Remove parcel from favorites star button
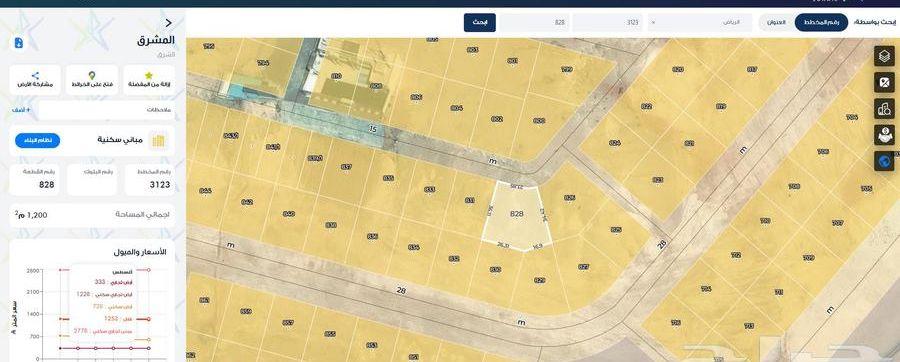 pos(149,80)
